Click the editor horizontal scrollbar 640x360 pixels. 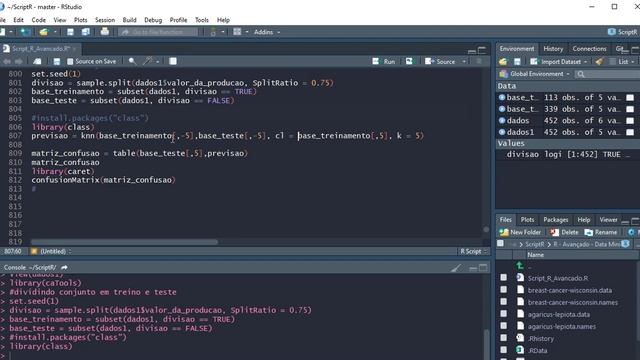coord(124,242)
